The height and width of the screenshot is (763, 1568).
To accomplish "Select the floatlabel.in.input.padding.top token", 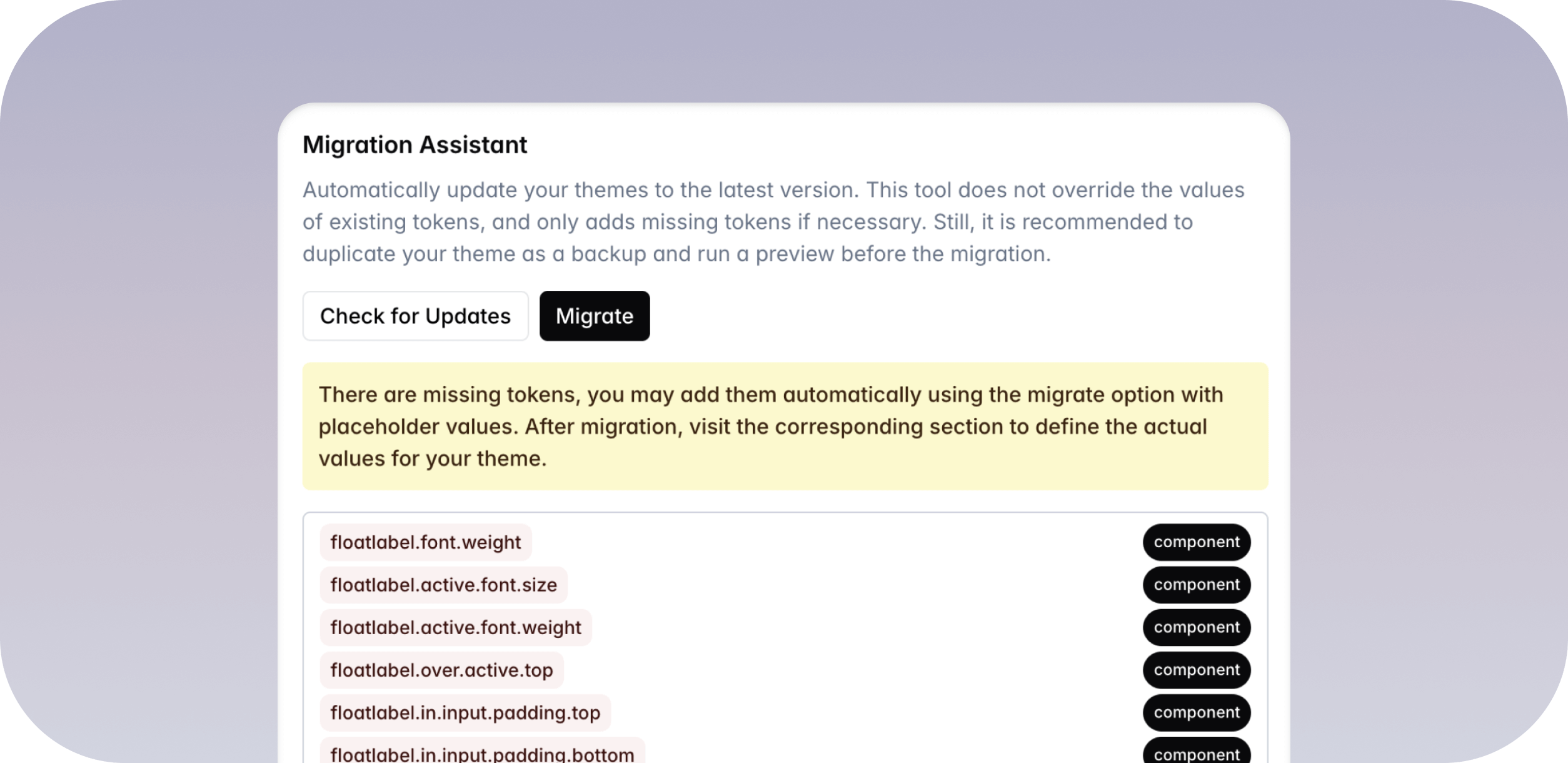I will [465, 712].
